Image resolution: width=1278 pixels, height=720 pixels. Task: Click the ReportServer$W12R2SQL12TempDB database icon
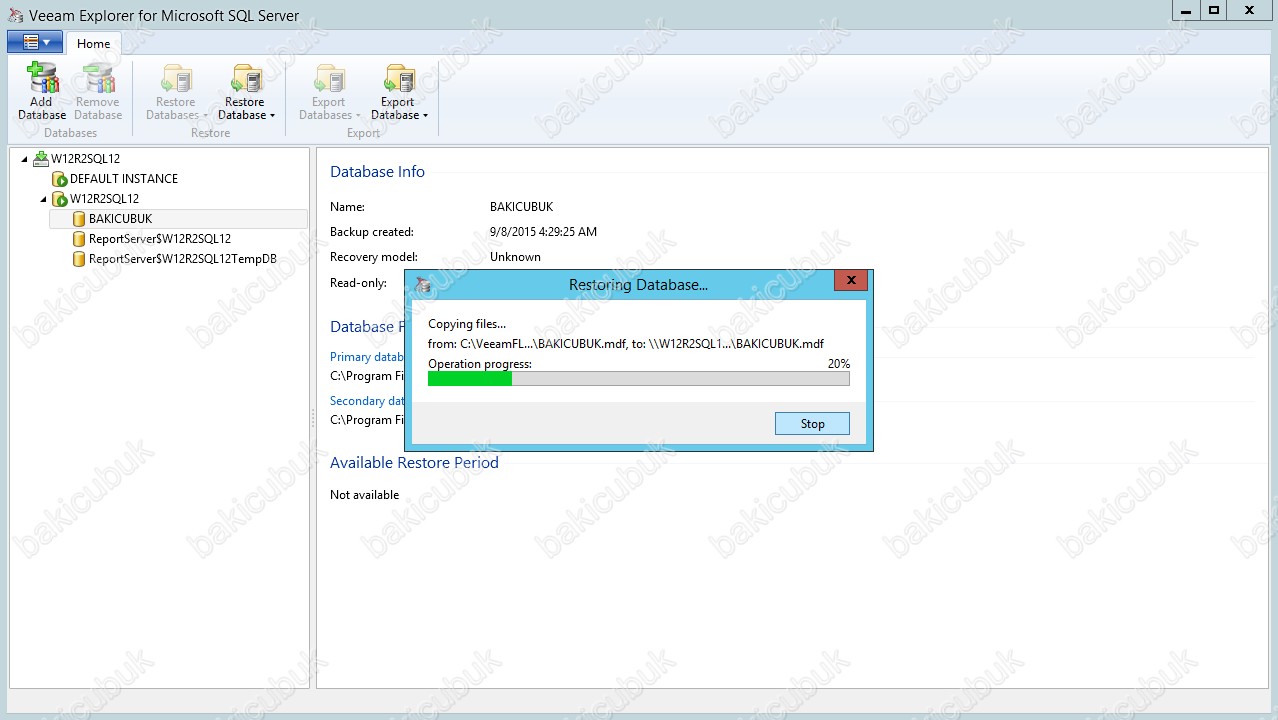click(80, 259)
